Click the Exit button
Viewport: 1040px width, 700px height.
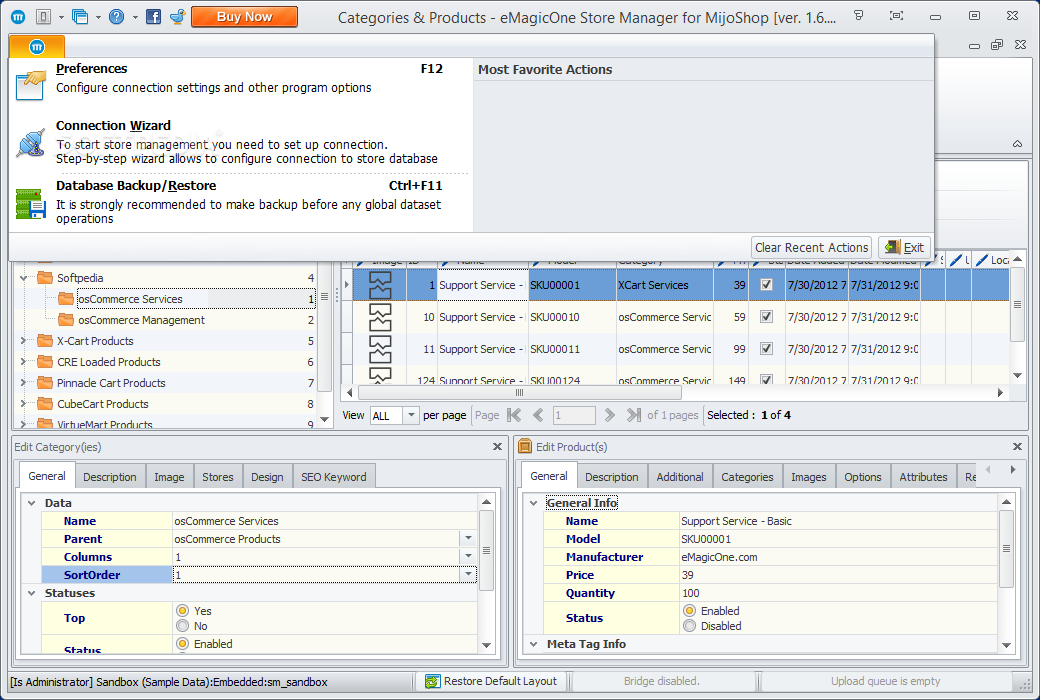coord(905,247)
